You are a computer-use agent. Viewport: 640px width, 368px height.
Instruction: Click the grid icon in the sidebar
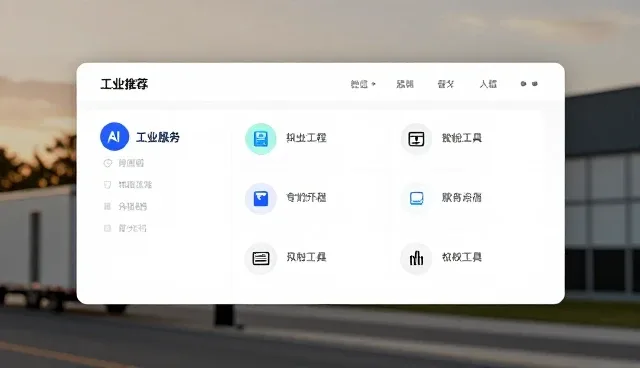(107, 206)
